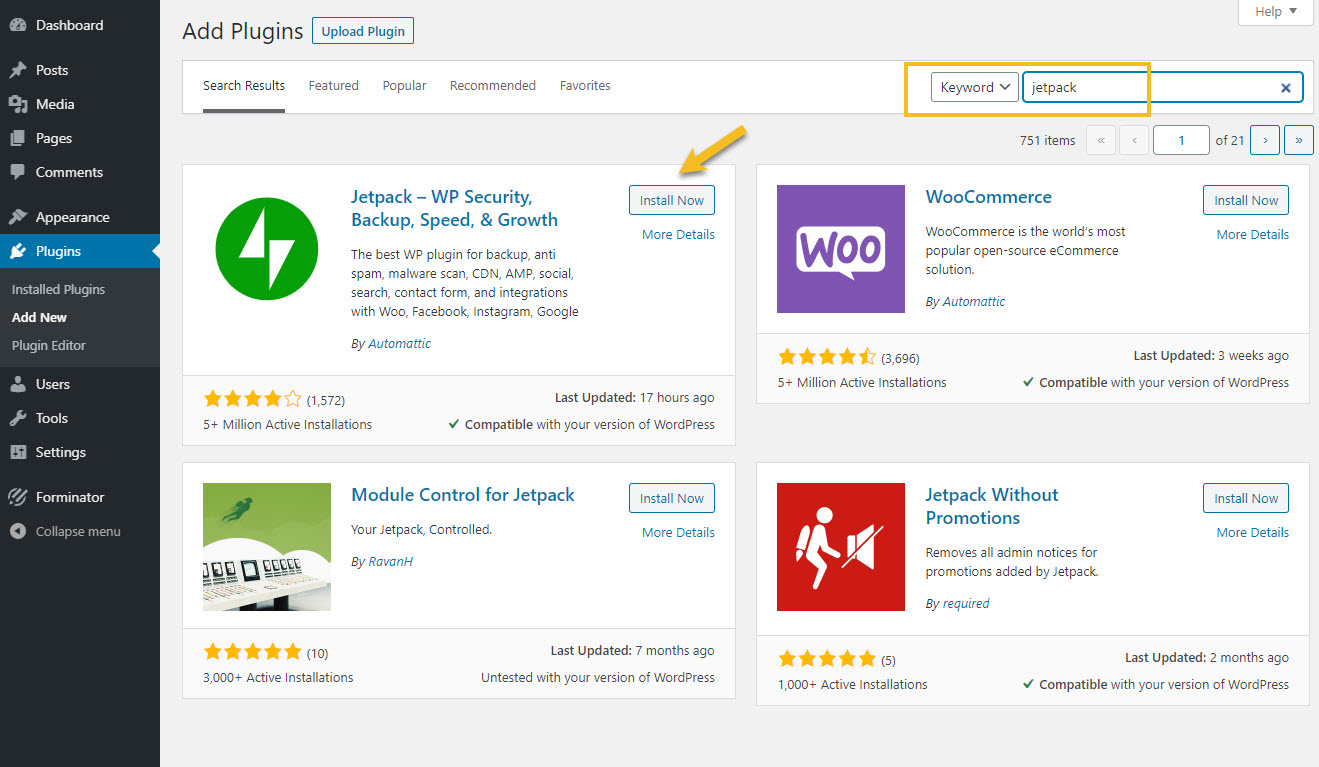Click Jetpack Without Promotions red thumbnail
This screenshot has height=767, width=1319.
(x=841, y=547)
